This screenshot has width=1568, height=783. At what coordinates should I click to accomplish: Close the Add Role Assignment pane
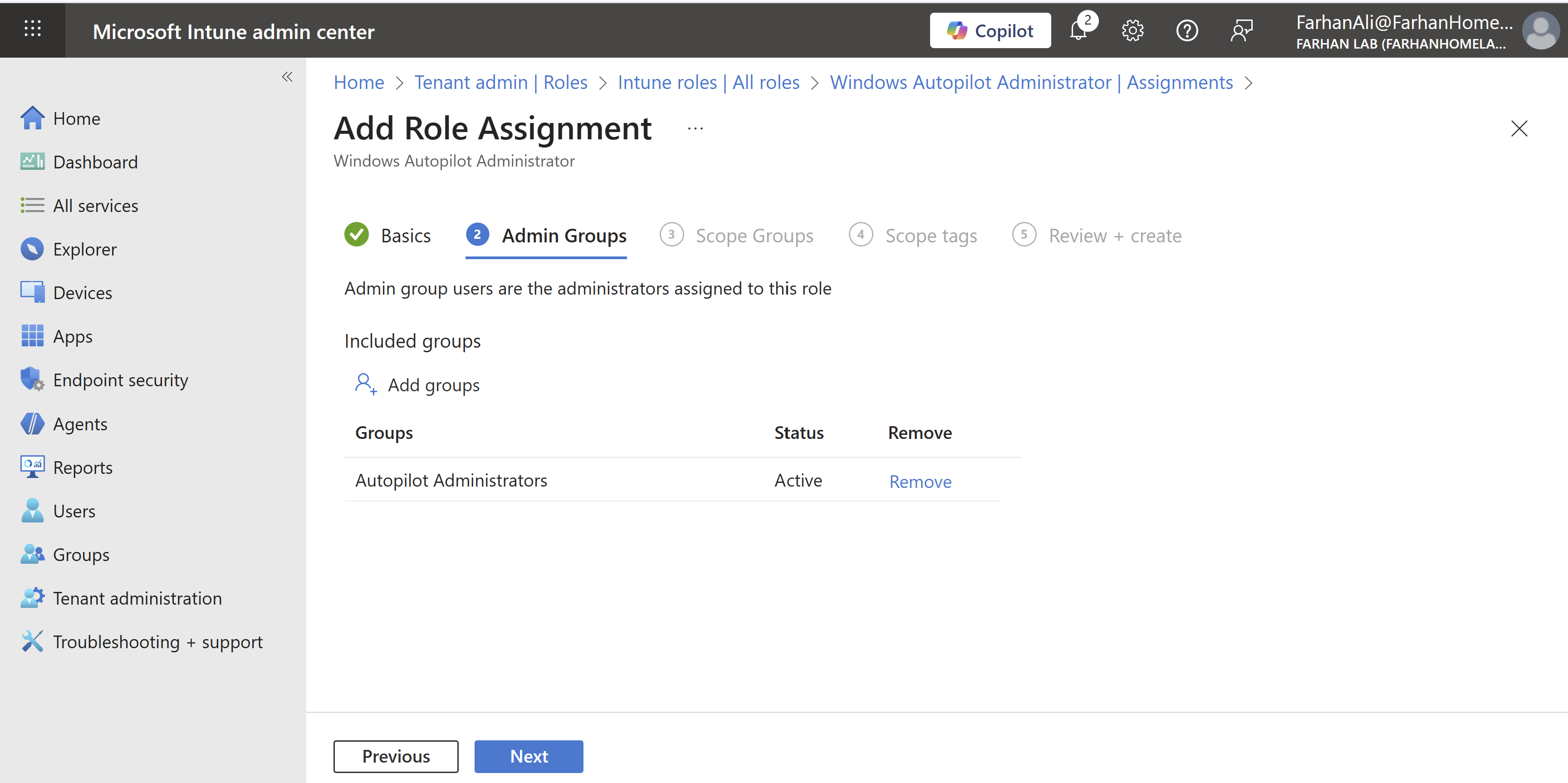[1519, 128]
